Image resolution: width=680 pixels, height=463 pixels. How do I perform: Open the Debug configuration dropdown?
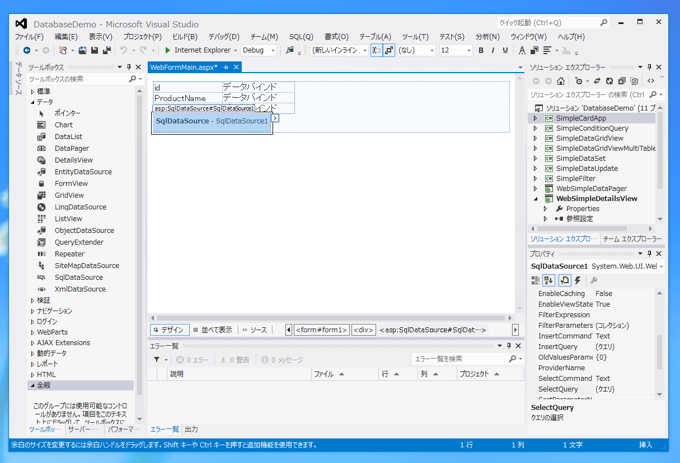(x=273, y=50)
